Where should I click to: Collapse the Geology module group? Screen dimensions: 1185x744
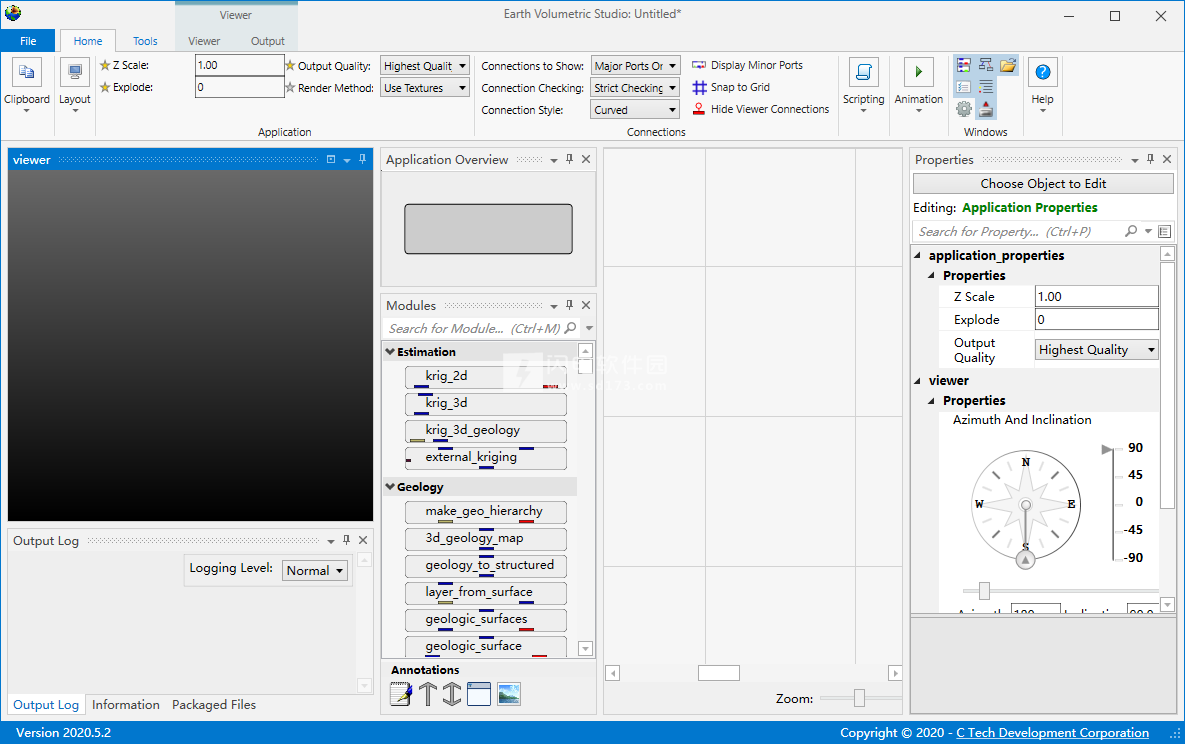(390, 487)
